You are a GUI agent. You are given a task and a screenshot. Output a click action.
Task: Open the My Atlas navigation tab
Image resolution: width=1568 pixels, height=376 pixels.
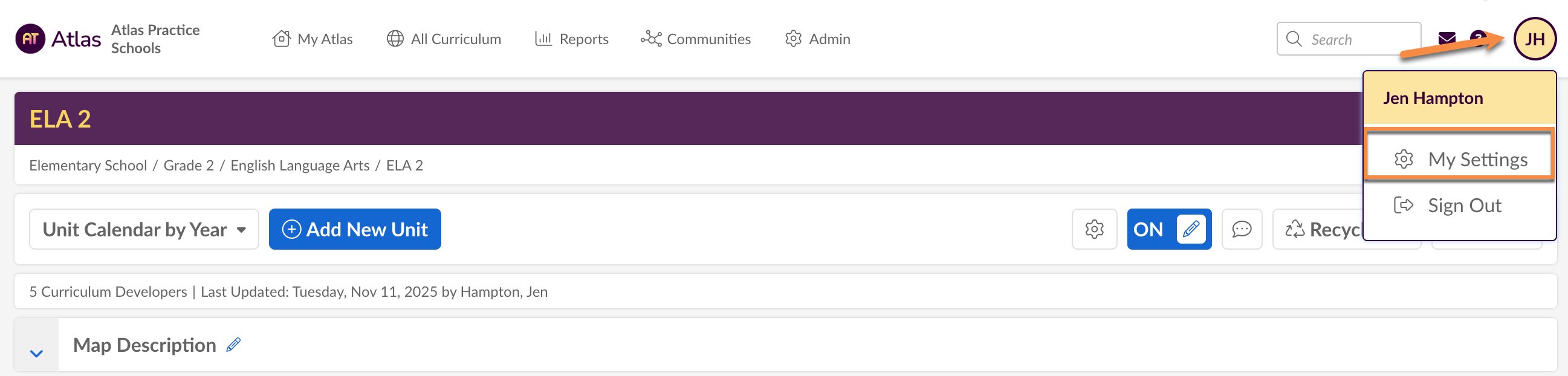pos(313,39)
